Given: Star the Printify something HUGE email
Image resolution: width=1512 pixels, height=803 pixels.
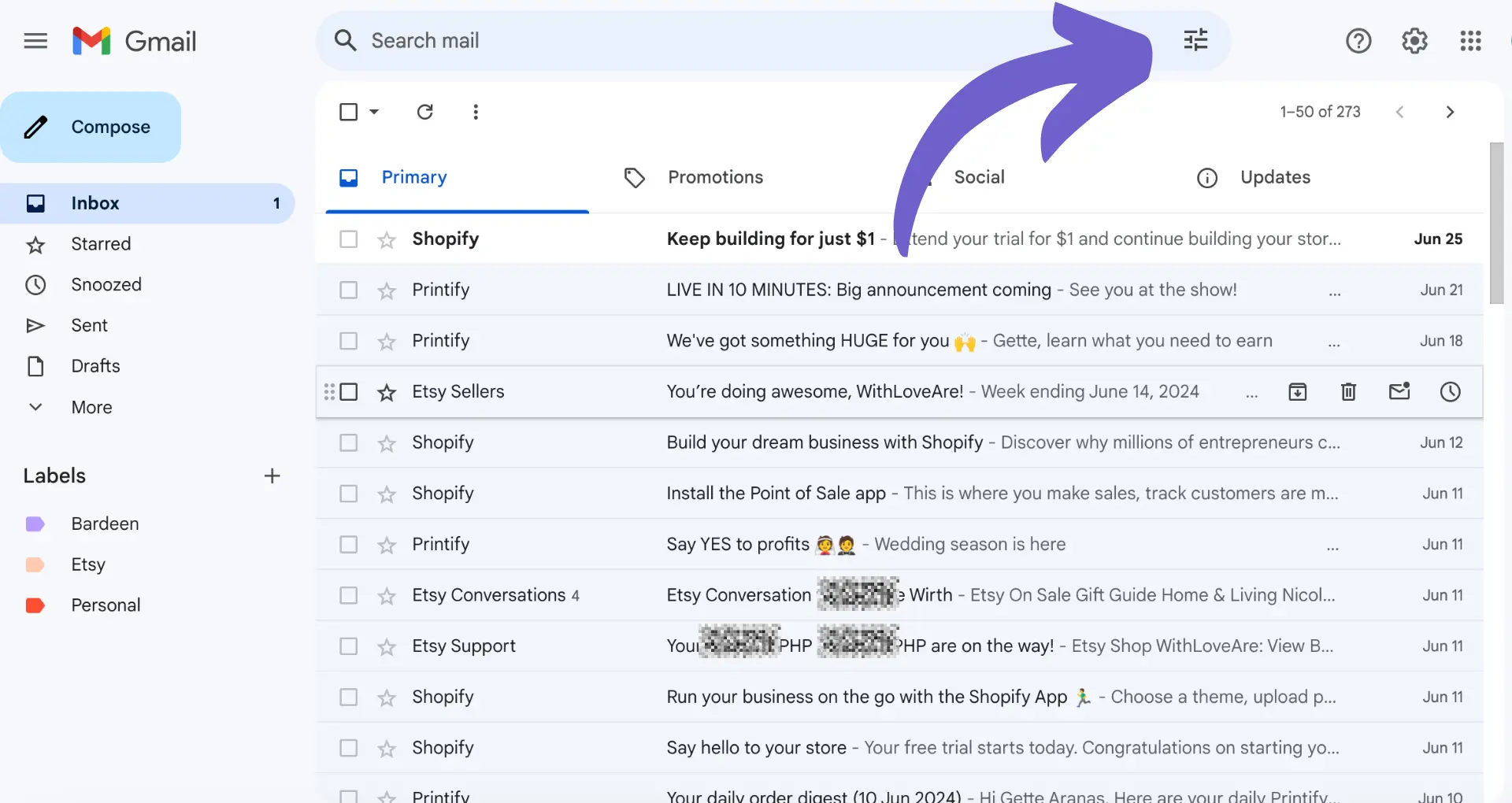Looking at the screenshot, I should click(386, 341).
